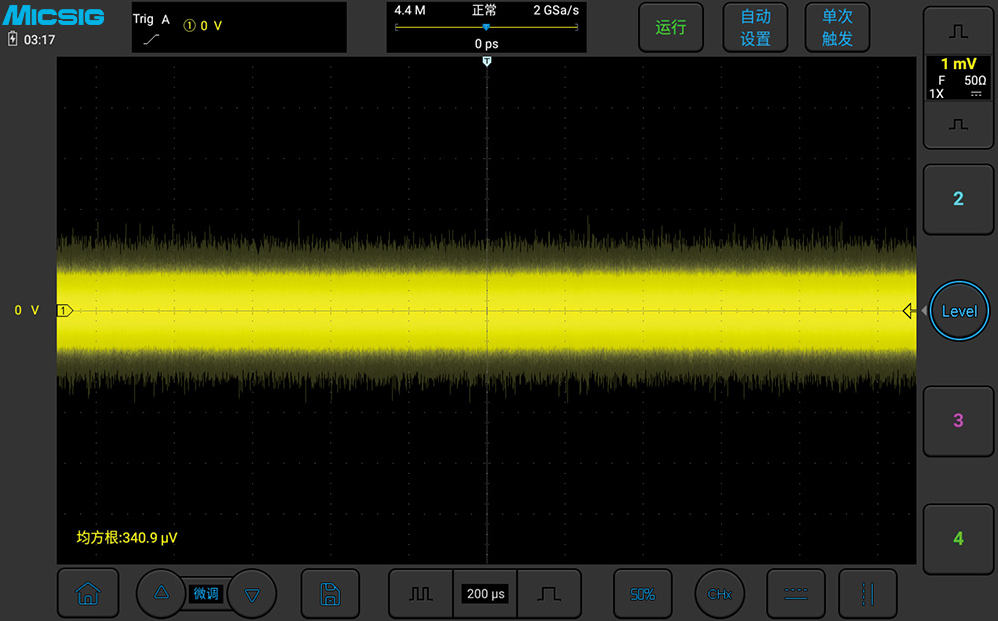This screenshot has height=621, width=998.
Task: Tap the down triangle fine-tune button
Action: pos(252,594)
